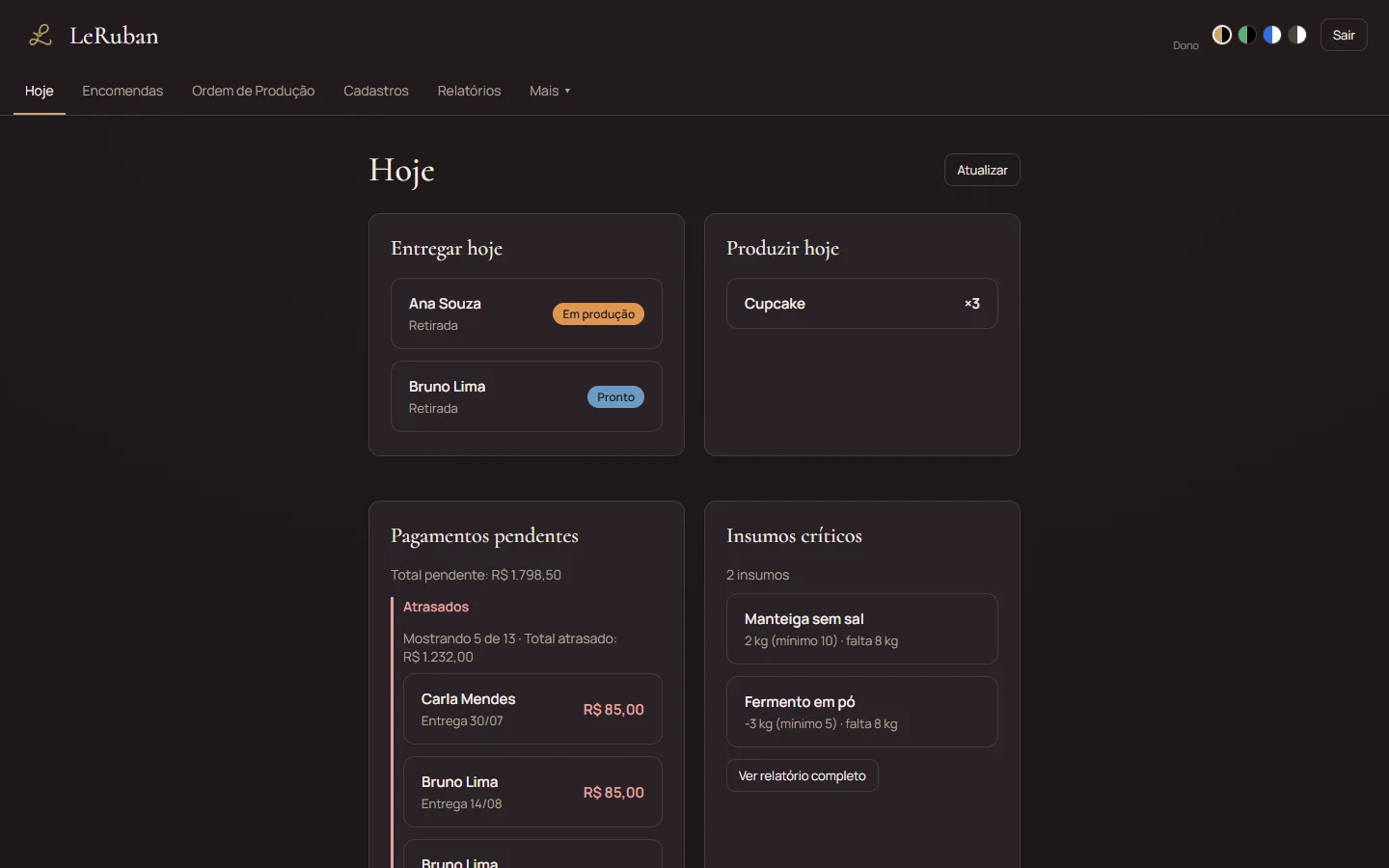Click R$ 85,00 on Carla Mendes row
The width and height of the screenshot is (1389, 868).
613,710
